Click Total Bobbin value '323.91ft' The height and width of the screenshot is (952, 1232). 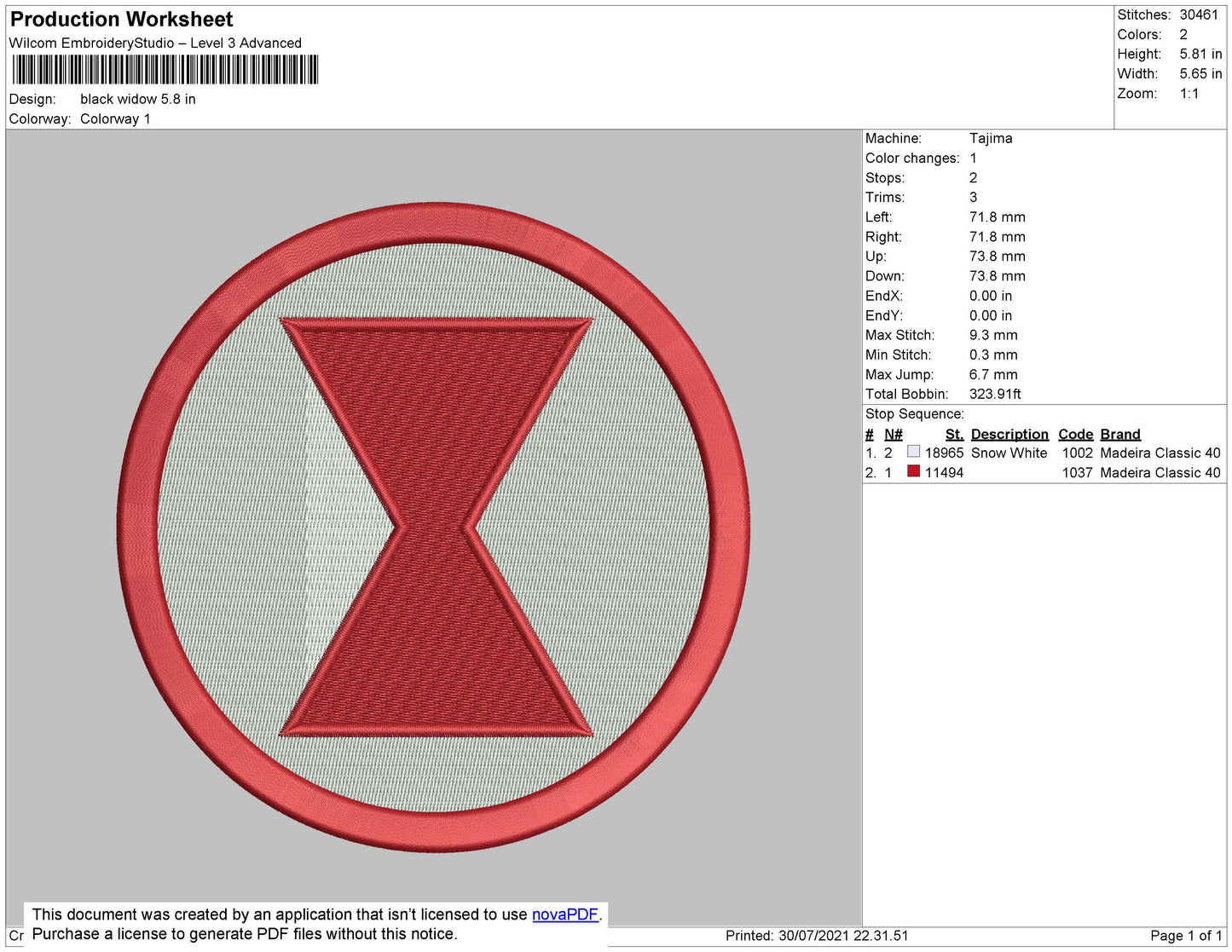click(995, 394)
